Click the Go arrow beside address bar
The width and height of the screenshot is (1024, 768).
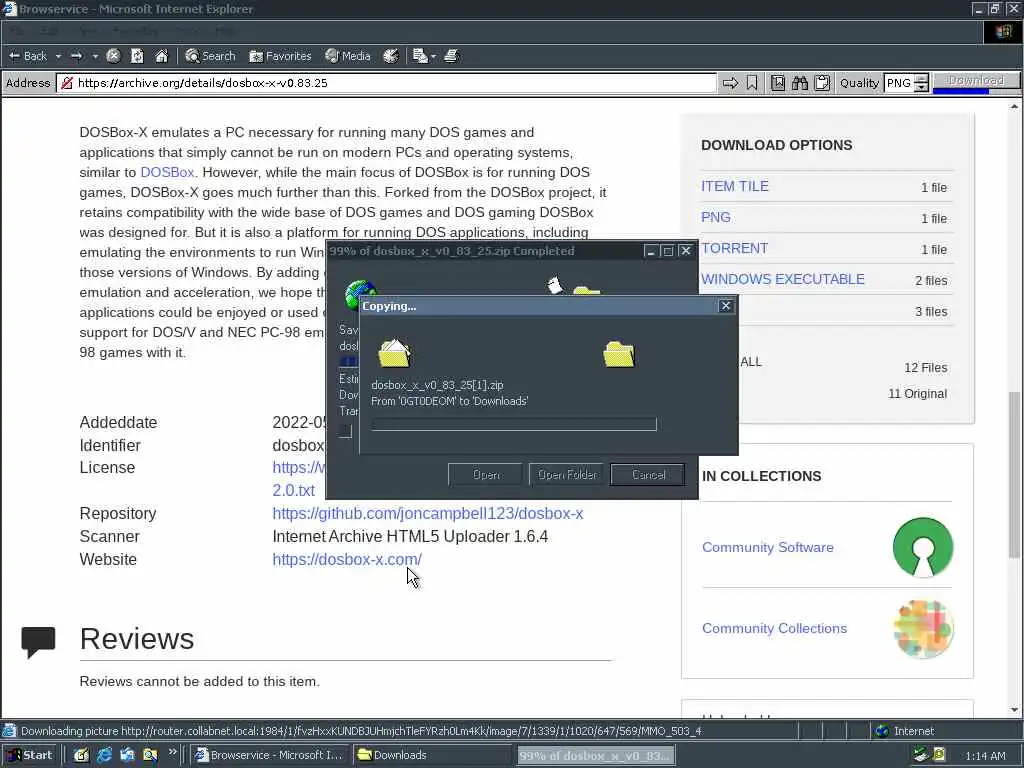[730, 83]
